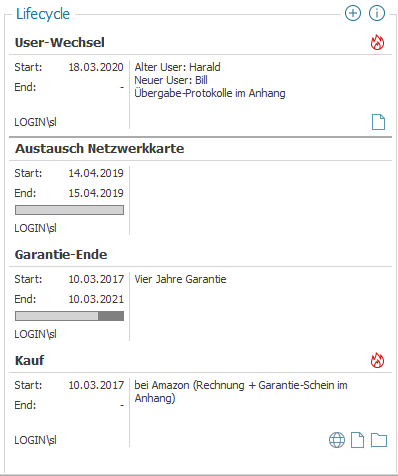Open the globe web link in Kauf
The width and height of the screenshot is (398, 476).
click(337, 440)
